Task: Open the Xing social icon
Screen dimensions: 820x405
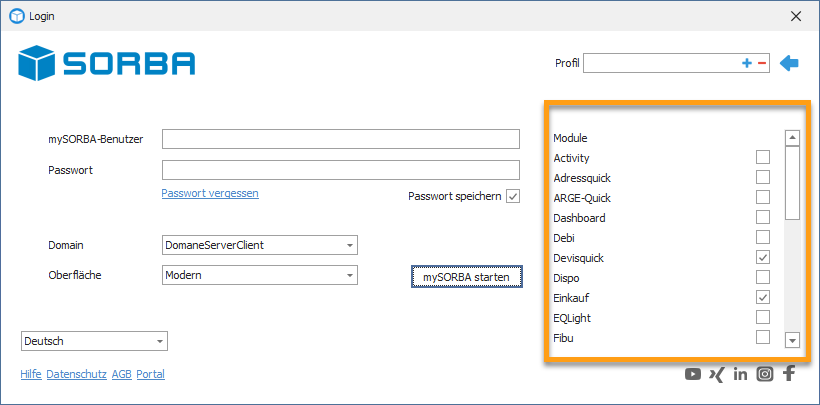Action: (717, 374)
